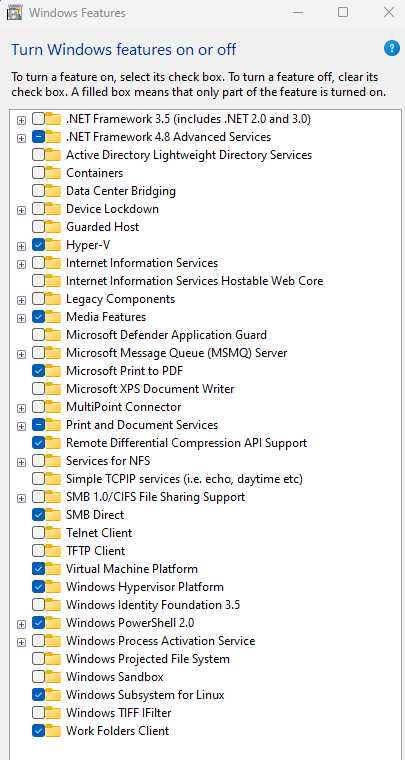Click folder icon next to Guarded Host
The width and height of the screenshot is (405, 760).
coord(53,227)
